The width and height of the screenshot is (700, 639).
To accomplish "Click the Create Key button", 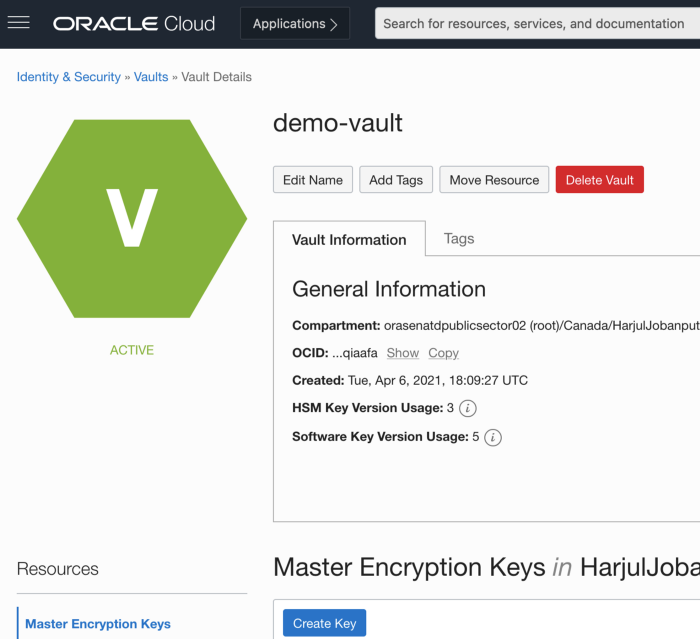I will pyautogui.click(x=325, y=623).
